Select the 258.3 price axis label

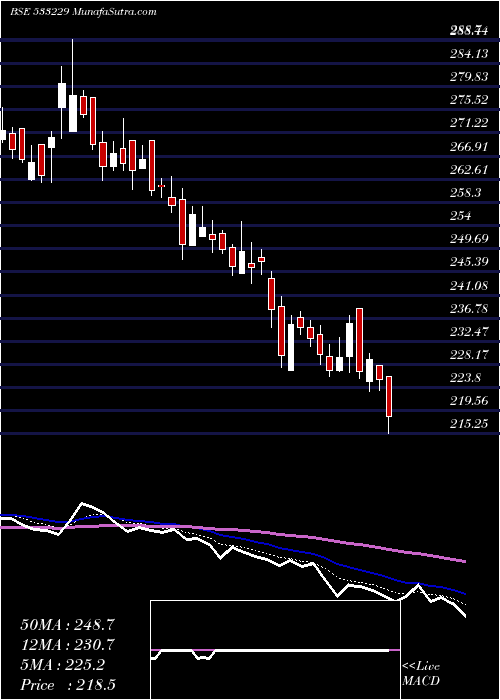(x=466, y=192)
